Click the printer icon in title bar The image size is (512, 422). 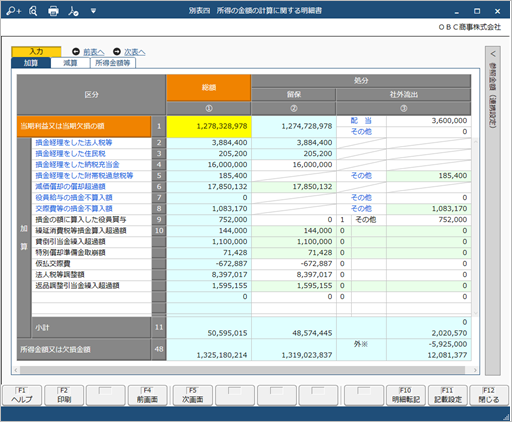tap(53, 11)
